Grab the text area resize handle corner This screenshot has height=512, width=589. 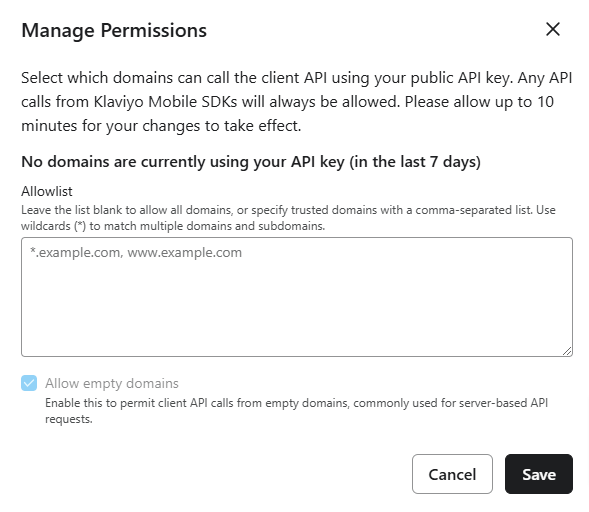coord(567,351)
